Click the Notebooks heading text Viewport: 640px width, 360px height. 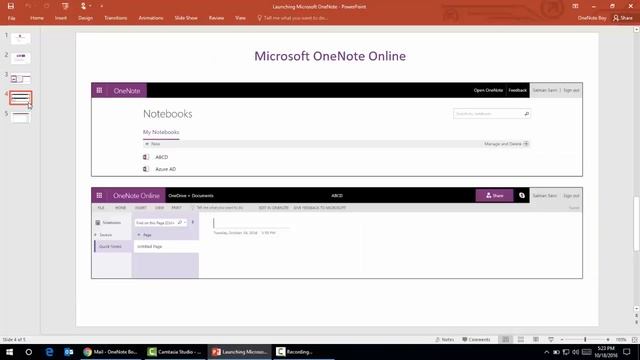point(167,114)
